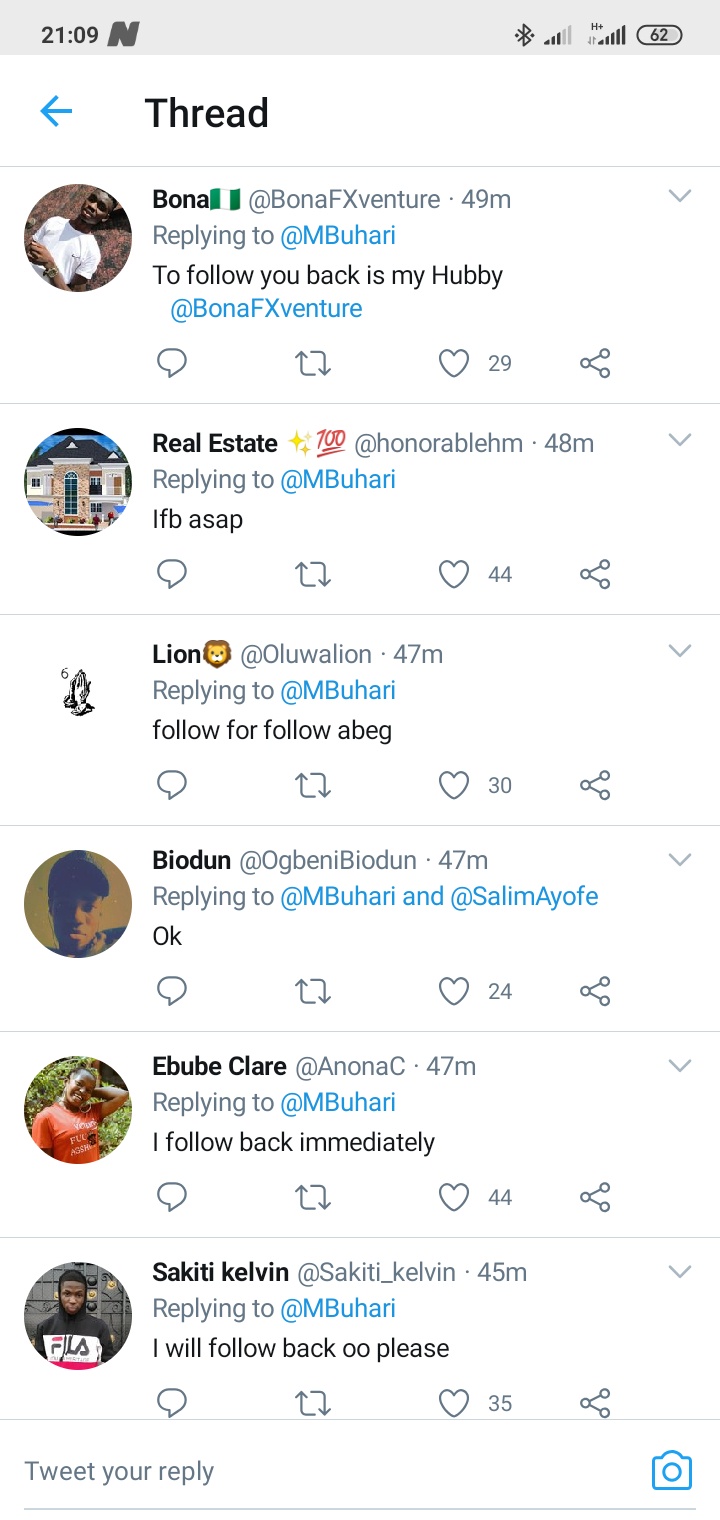The image size is (720, 1520).
Task: Open more options on Sakiti kelvin's tweet
Action: [x=680, y=1271]
